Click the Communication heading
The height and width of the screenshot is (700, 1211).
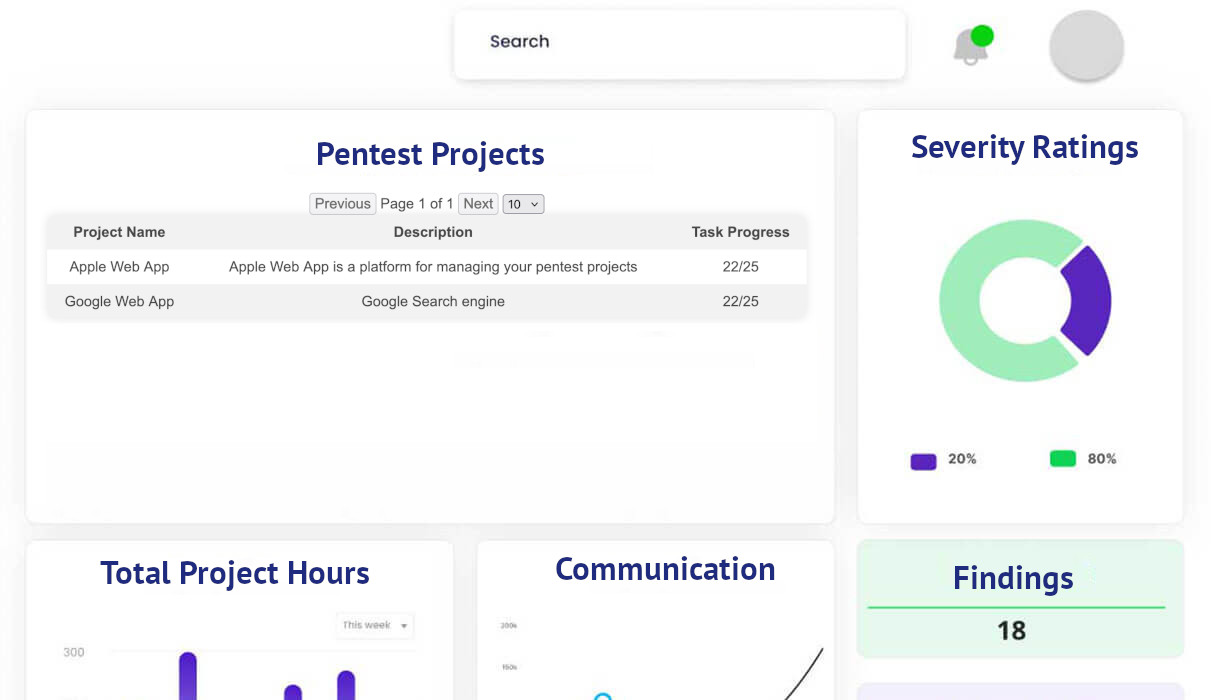point(665,569)
